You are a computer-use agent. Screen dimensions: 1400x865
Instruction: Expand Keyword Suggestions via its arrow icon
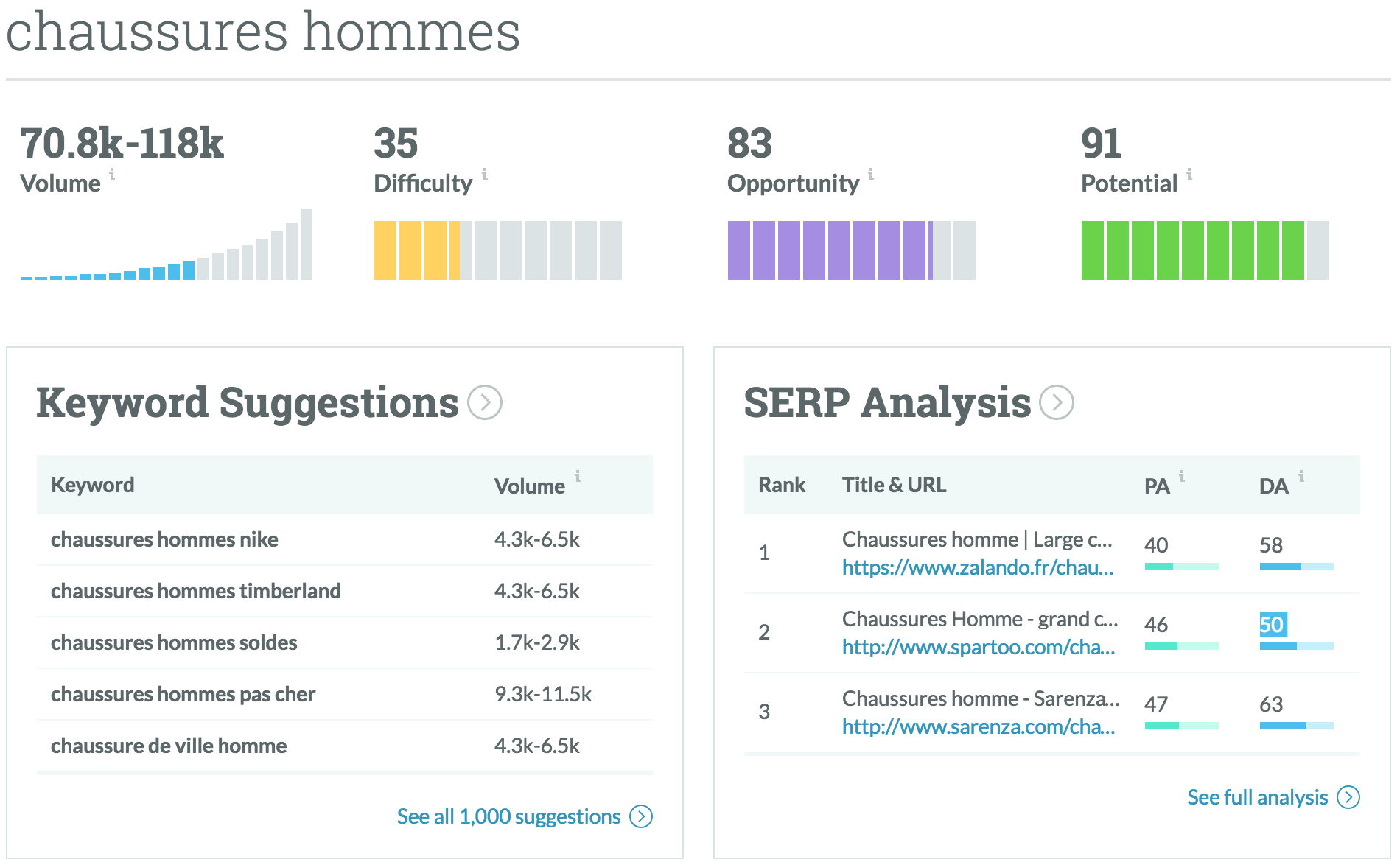tap(485, 402)
